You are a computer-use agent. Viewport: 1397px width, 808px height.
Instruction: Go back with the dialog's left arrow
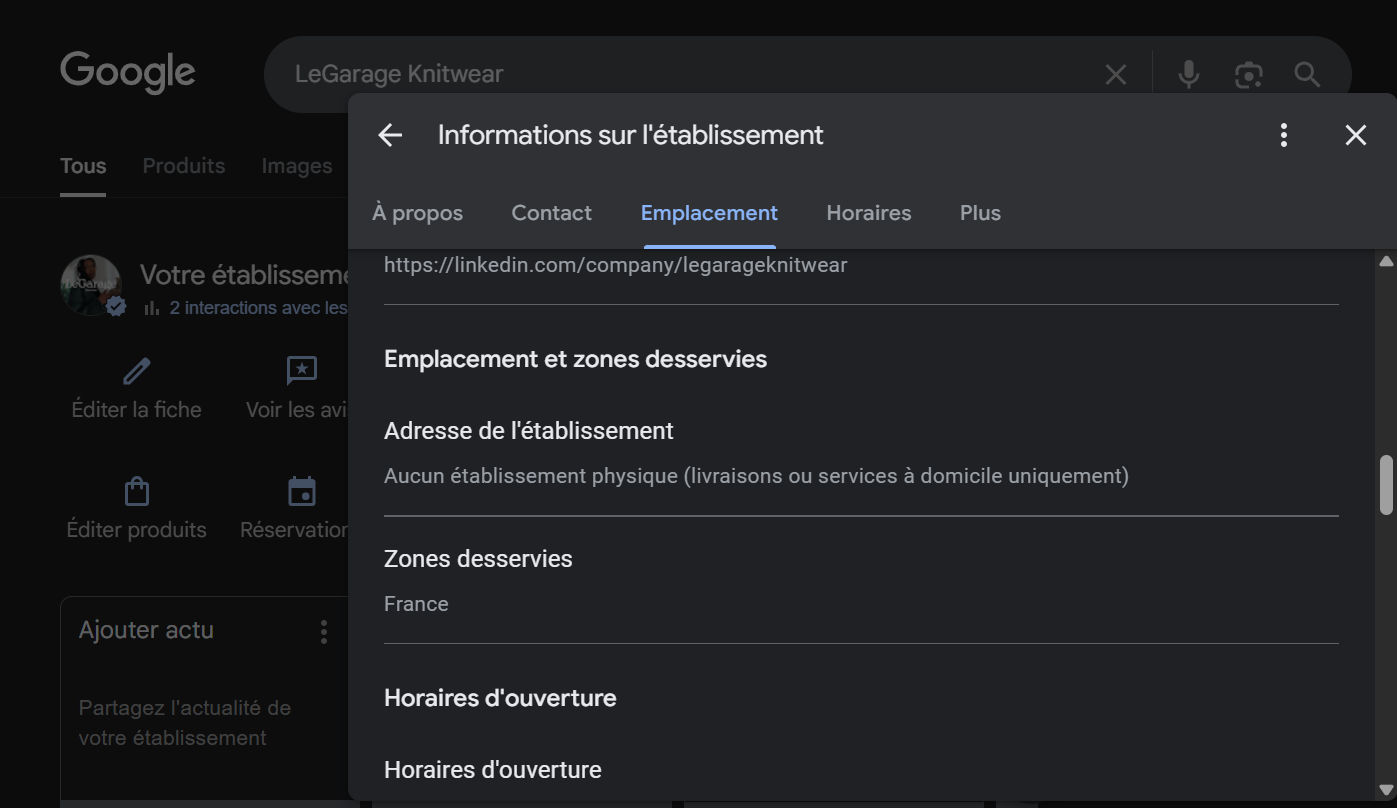(390, 135)
